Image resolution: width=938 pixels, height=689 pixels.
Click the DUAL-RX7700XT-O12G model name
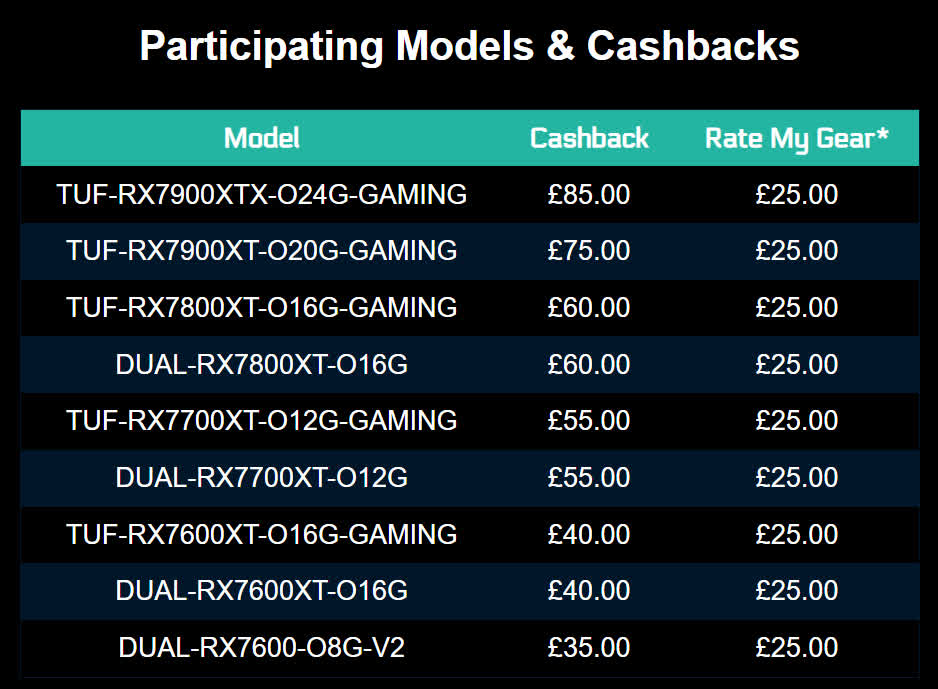click(261, 477)
